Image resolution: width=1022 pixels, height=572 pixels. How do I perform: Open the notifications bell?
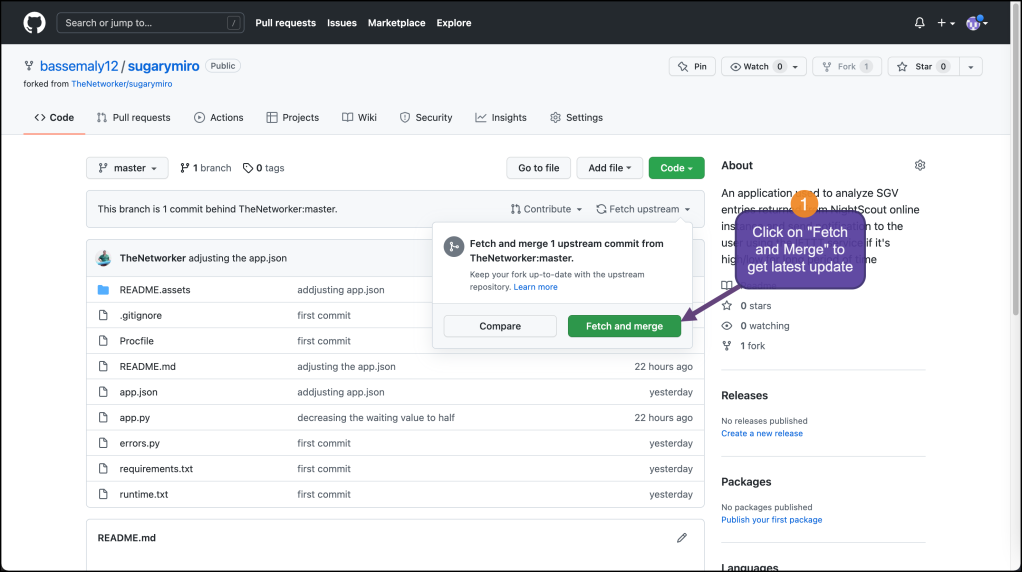919,23
